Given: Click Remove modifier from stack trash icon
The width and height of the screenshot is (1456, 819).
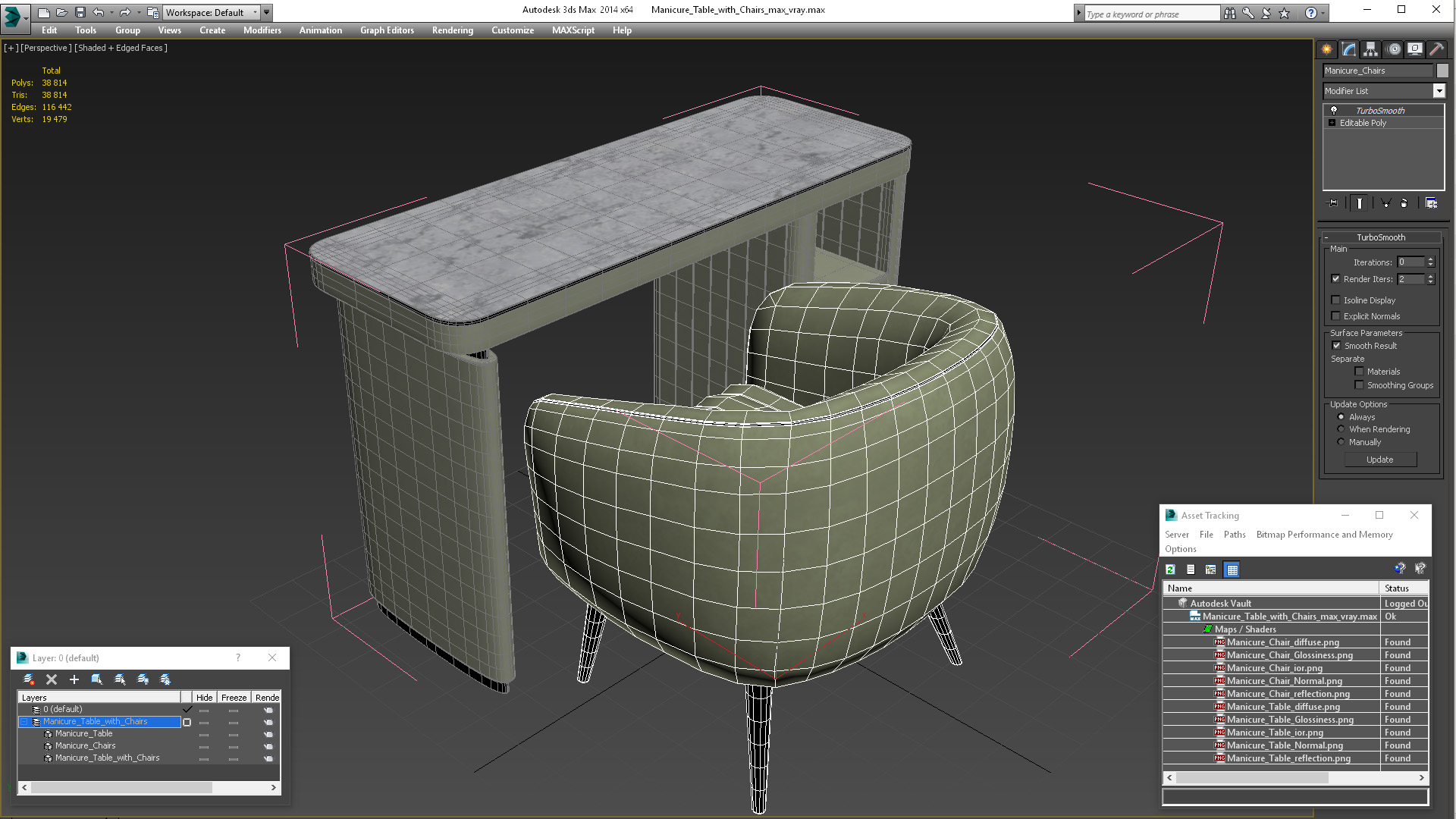Looking at the screenshot, I should point(1404,203).
